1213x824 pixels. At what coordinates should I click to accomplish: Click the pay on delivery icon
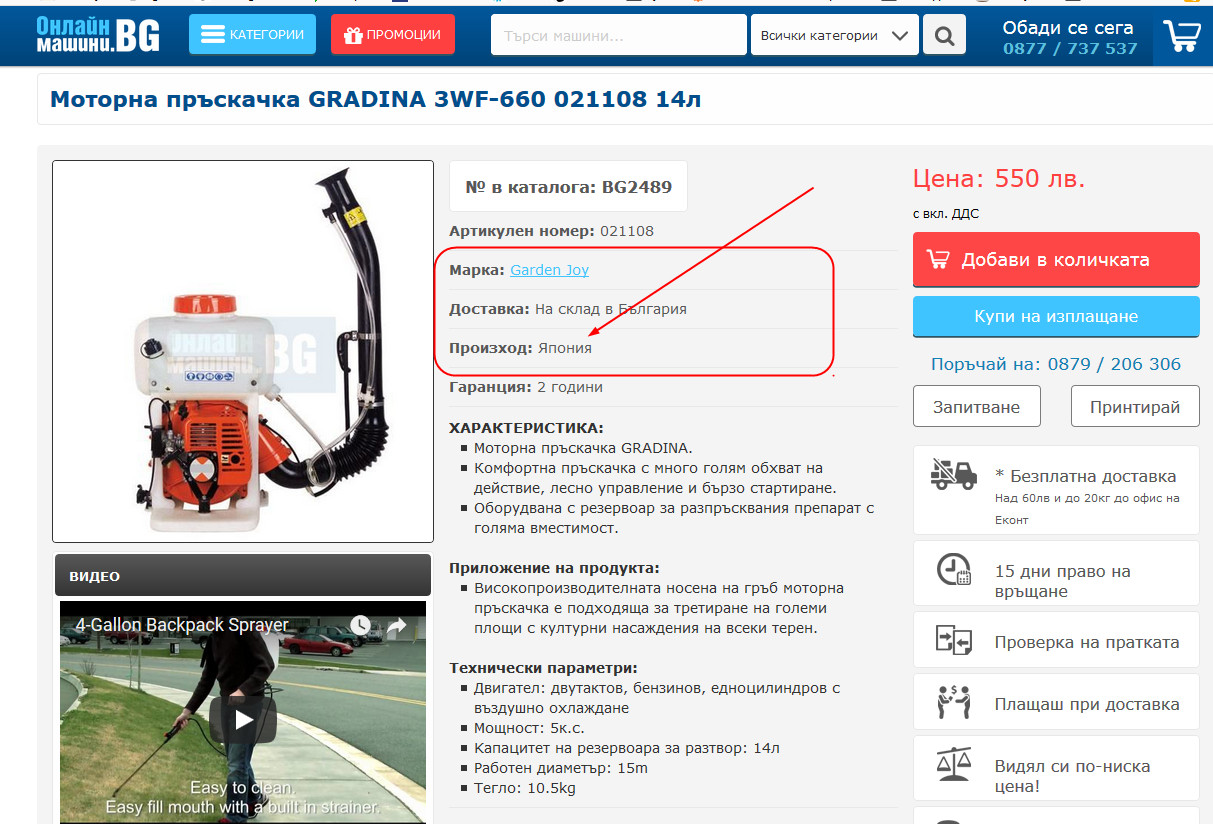953,701
